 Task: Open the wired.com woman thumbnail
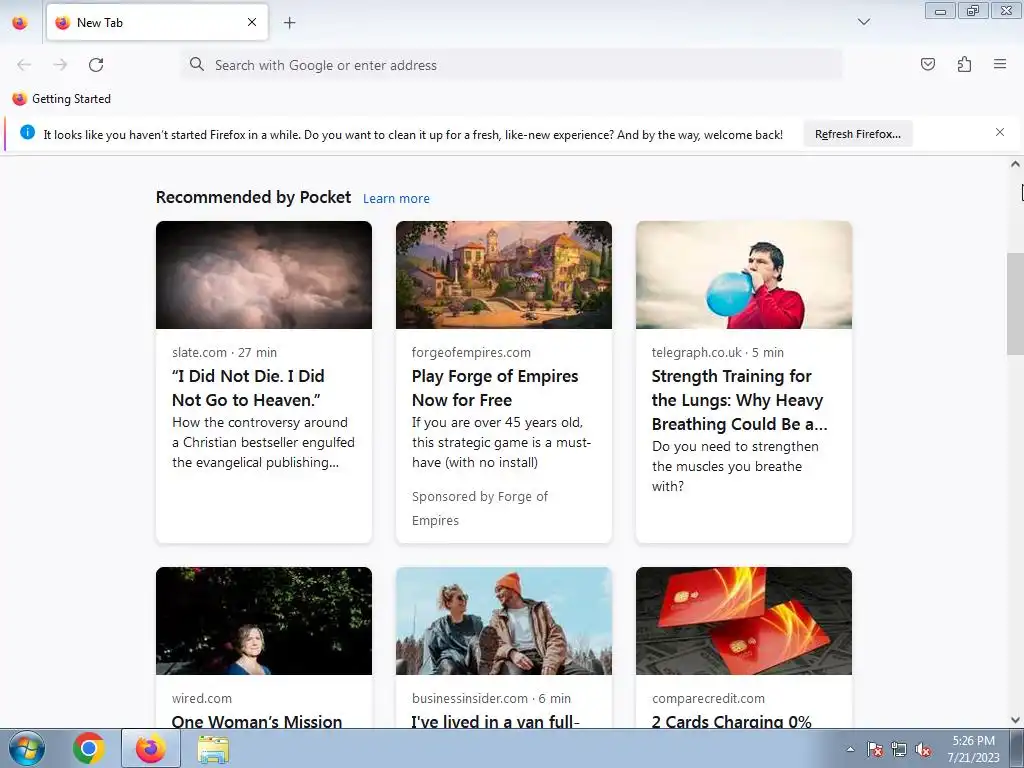(x=264, y=621)
